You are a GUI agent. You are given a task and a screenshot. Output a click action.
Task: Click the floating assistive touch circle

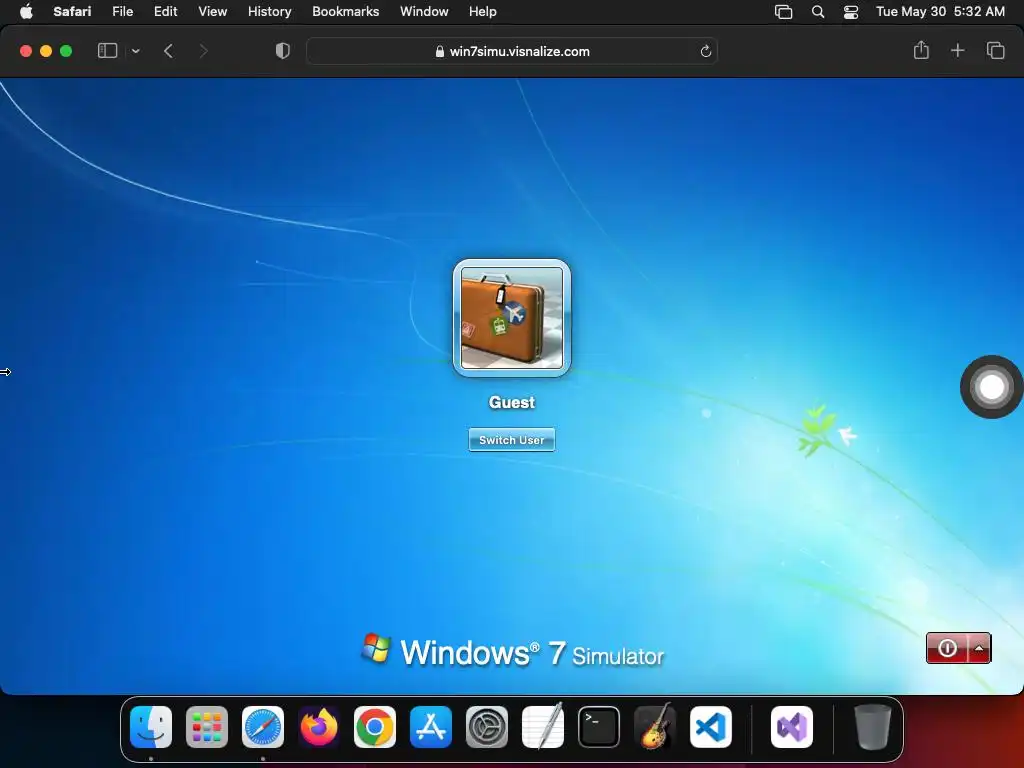991,387
